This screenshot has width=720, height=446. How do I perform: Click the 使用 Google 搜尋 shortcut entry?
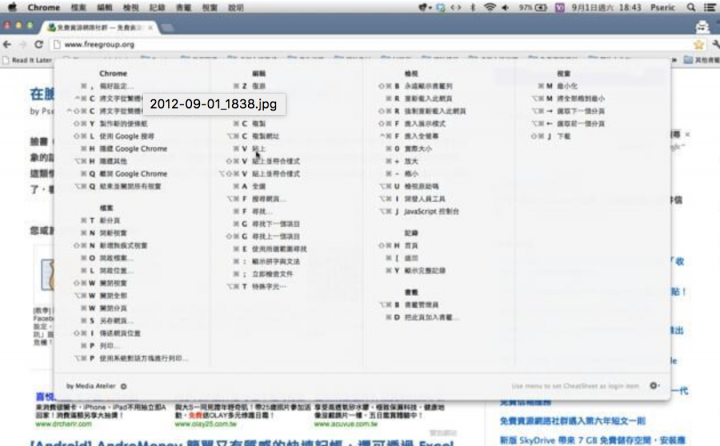point(114,136)
